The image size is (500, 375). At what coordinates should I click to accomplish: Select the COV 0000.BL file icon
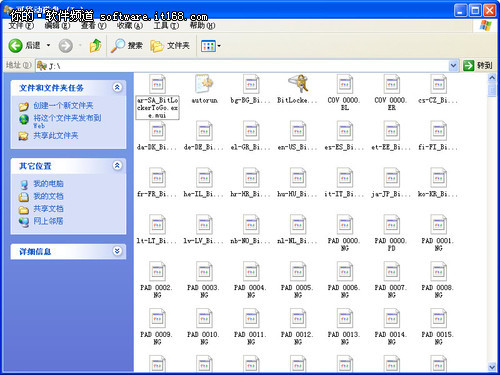pos(345,84)
